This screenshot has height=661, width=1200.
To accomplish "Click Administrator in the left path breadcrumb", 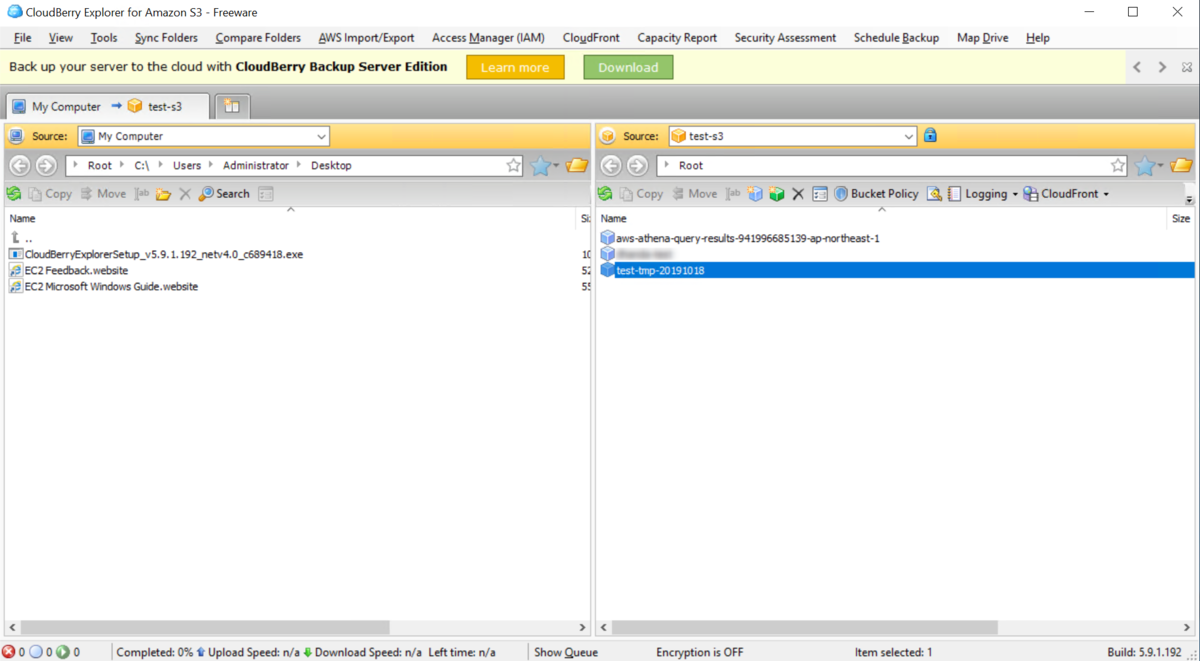I will tap(256, 165).
